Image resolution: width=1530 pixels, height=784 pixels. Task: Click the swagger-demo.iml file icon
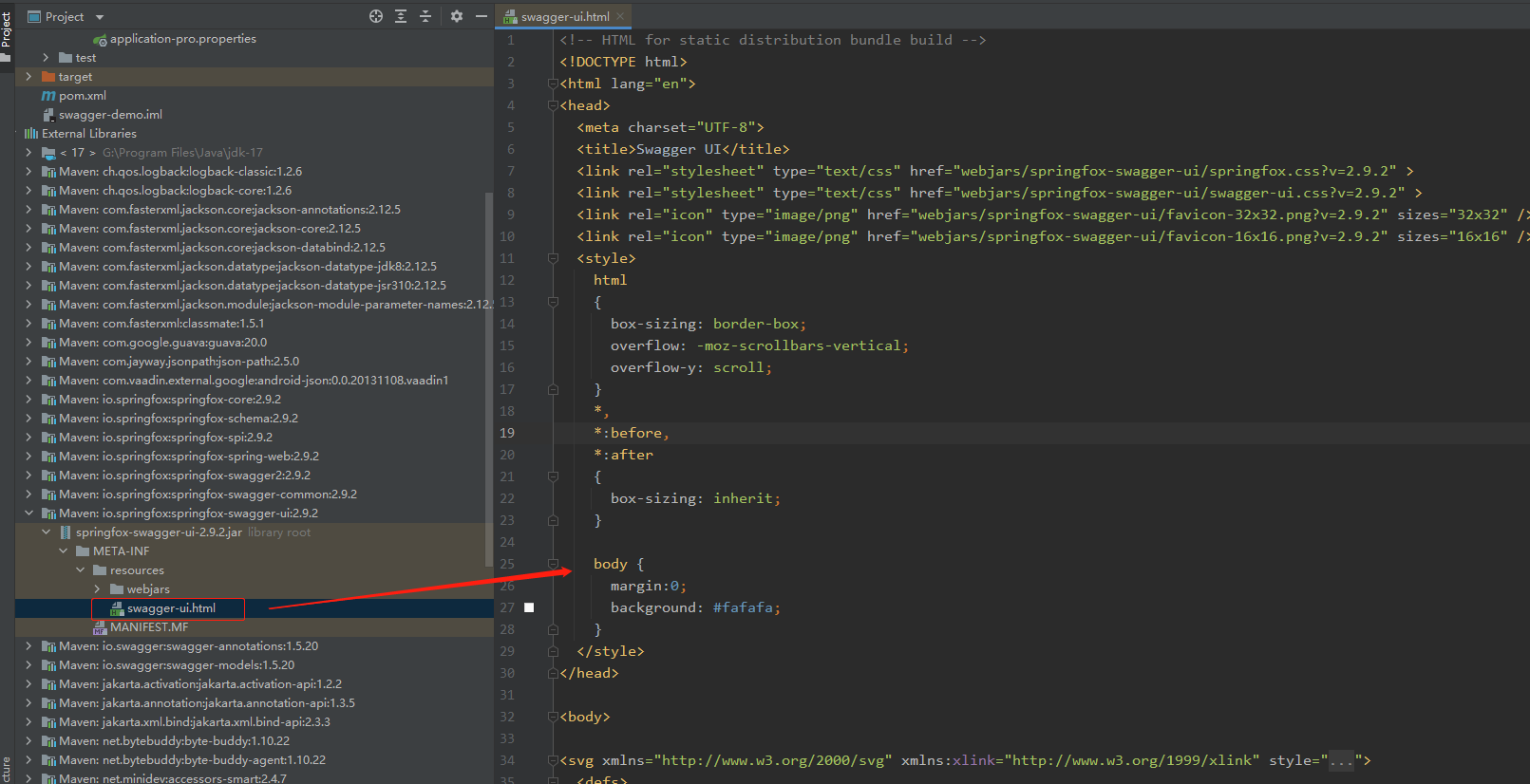[48, 115]
